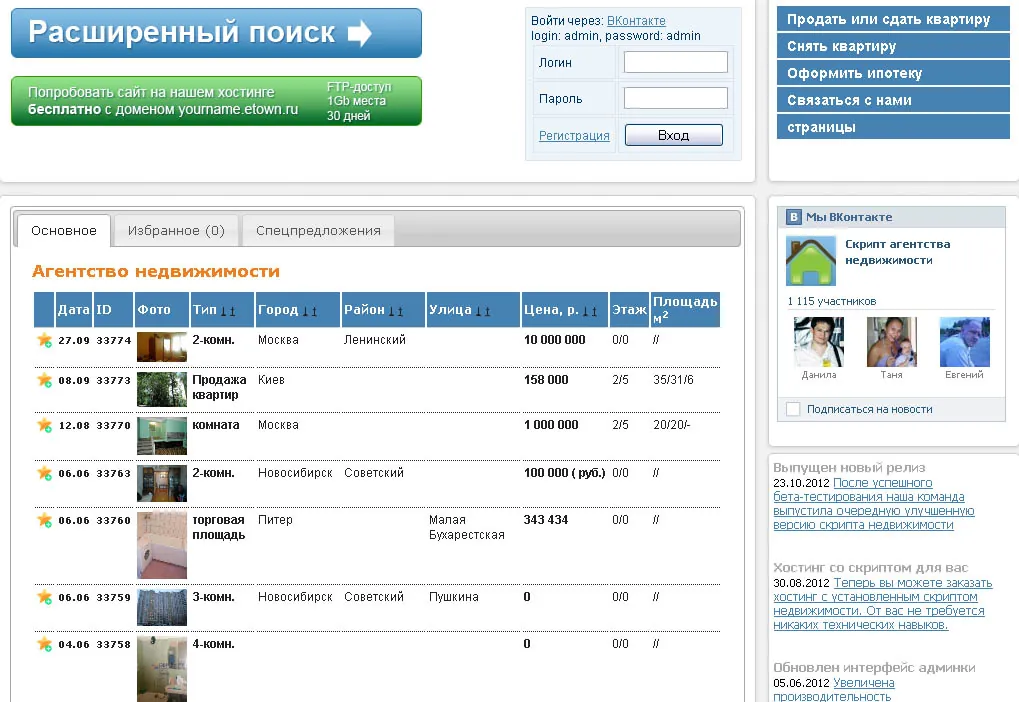Click the Малая Бухарестская street cell
This screenshot has width=1019, height=702.
pos(467,527)
